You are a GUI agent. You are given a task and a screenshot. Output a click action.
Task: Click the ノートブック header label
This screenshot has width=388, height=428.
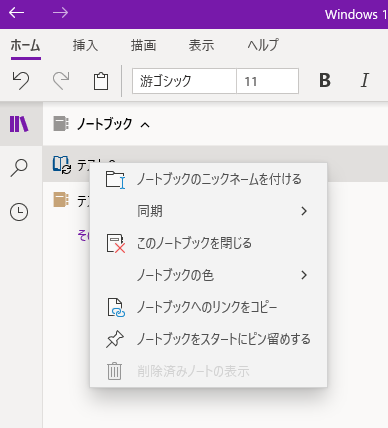105,124
